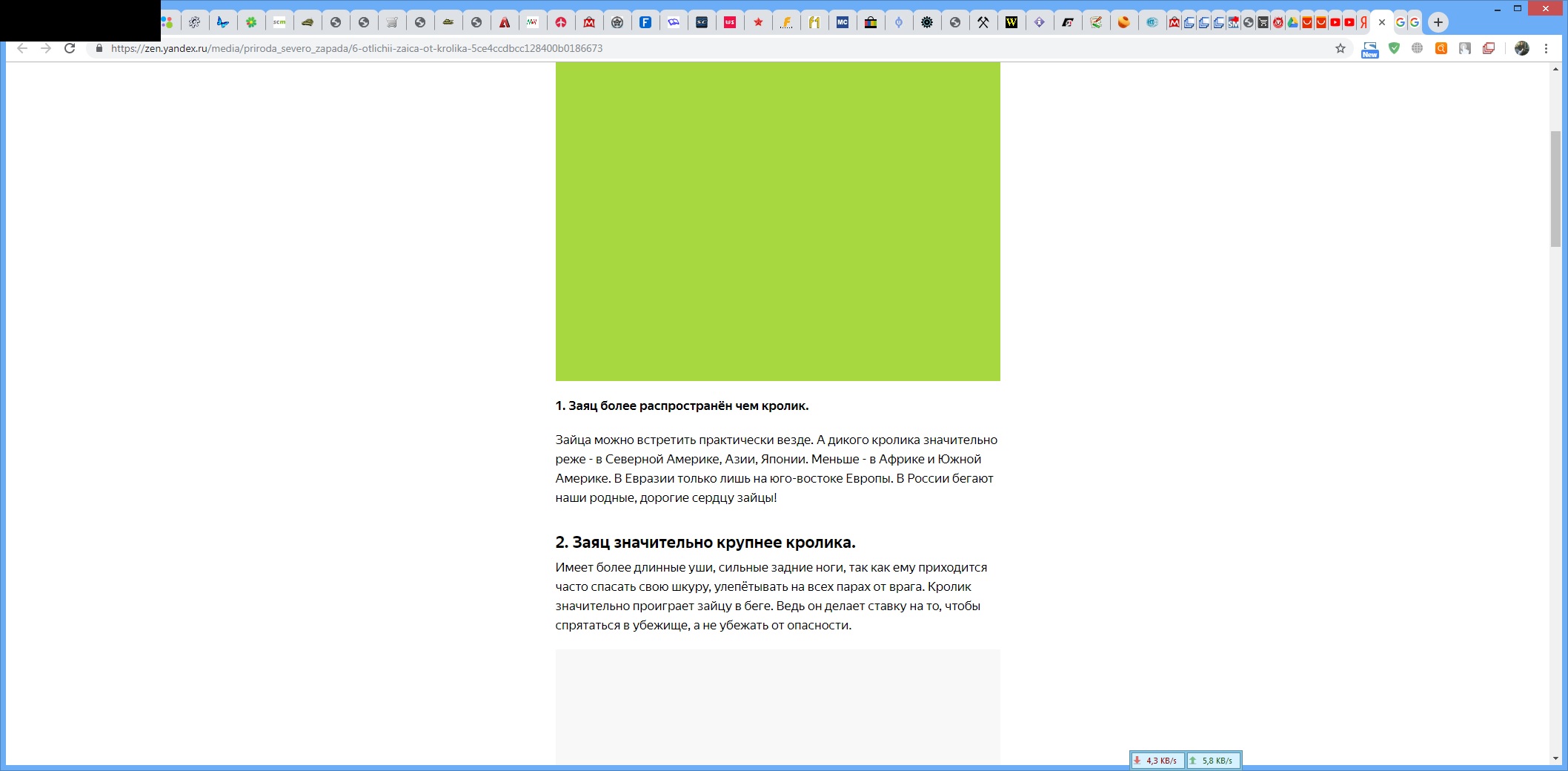
Task: Click the upload speed indicator '5,8 KB/s'
Action: 1214,761
